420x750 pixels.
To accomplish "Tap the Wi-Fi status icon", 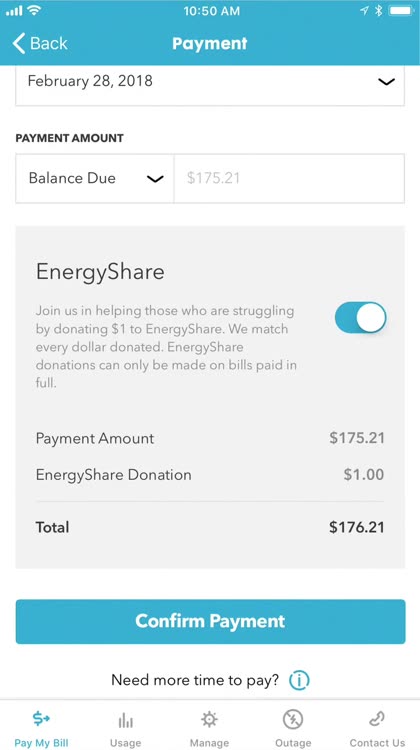I will click(x=34, y=11).
